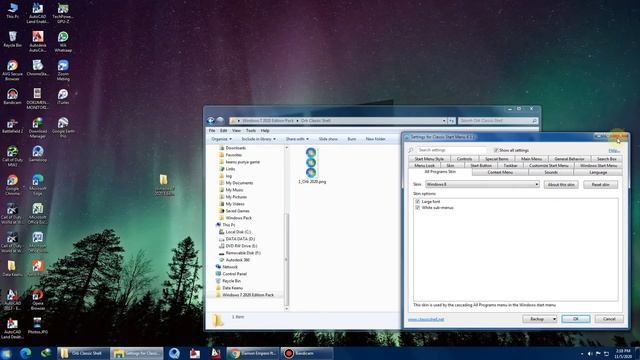Open the Special Items tab
The width and height of the screenshot is (640, 360).
[496, 159]
